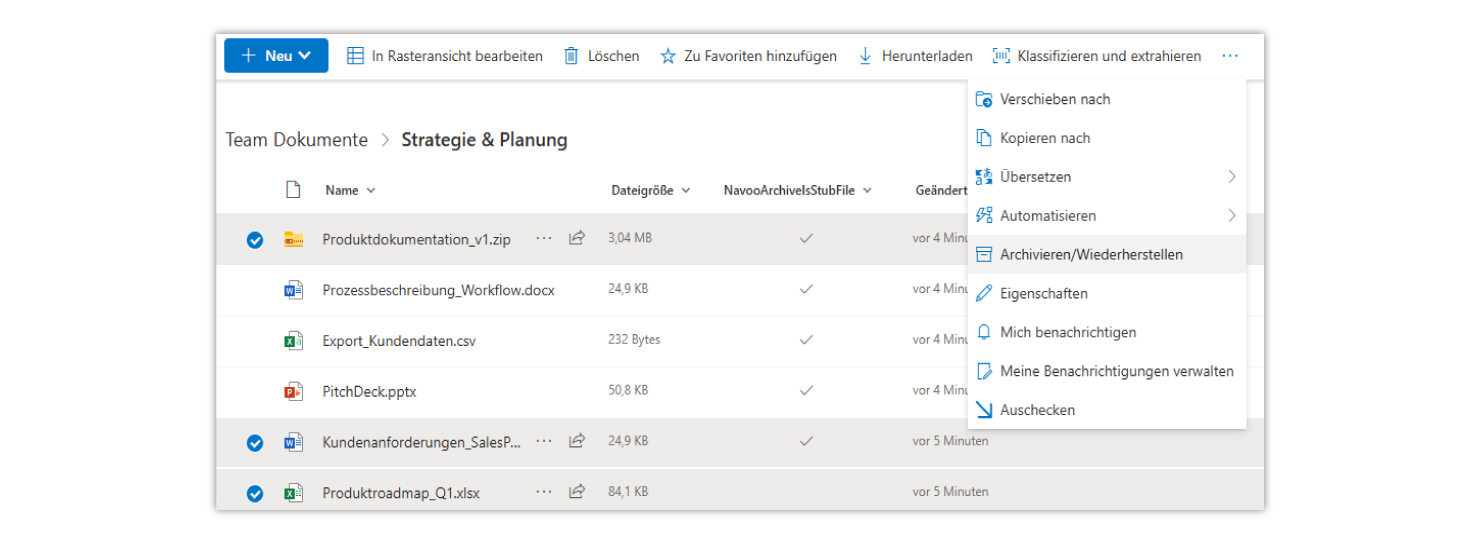Uncheck the Produktdokumentation_v1.zip selection circle

click(x=255, y=240)
